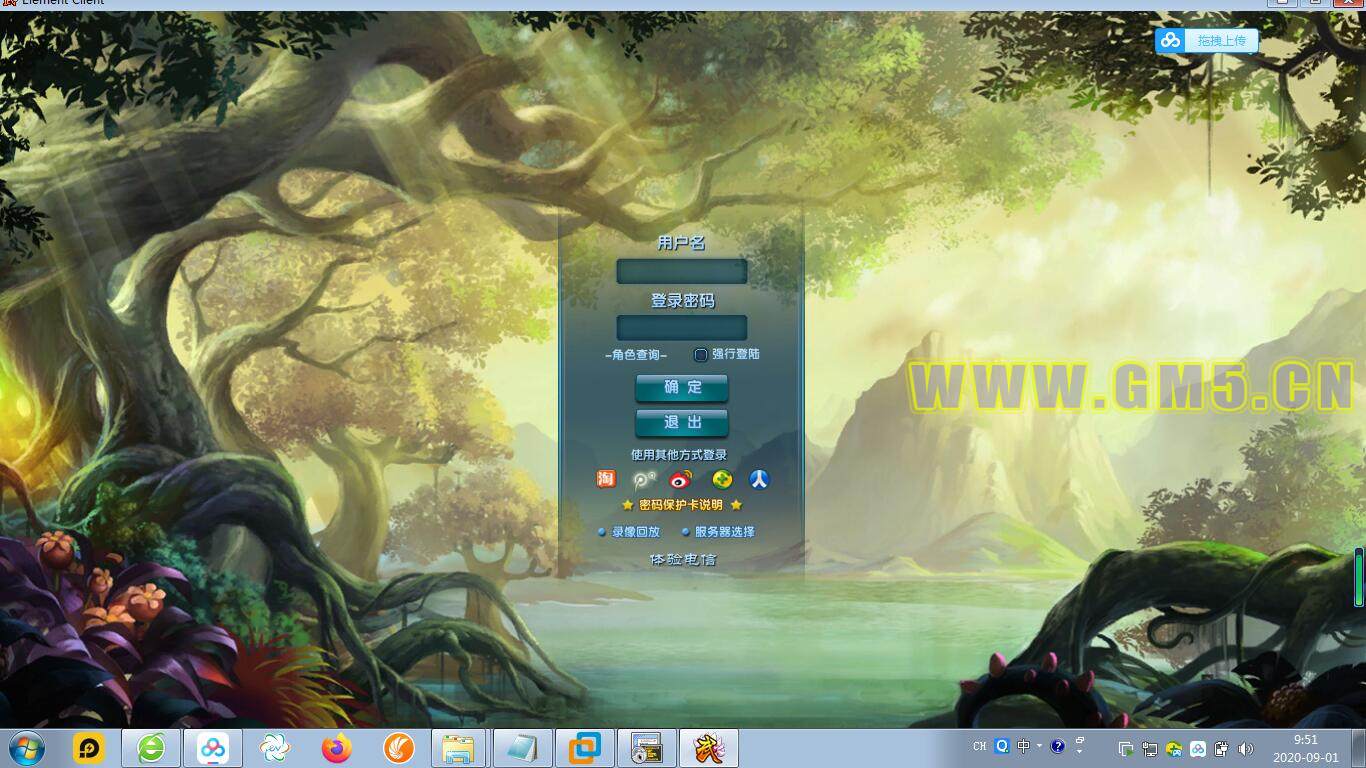Open Firefox from the taskbar
This screenshot has height=768, width=1366.
pyautogui.click(x=337, y=748)
